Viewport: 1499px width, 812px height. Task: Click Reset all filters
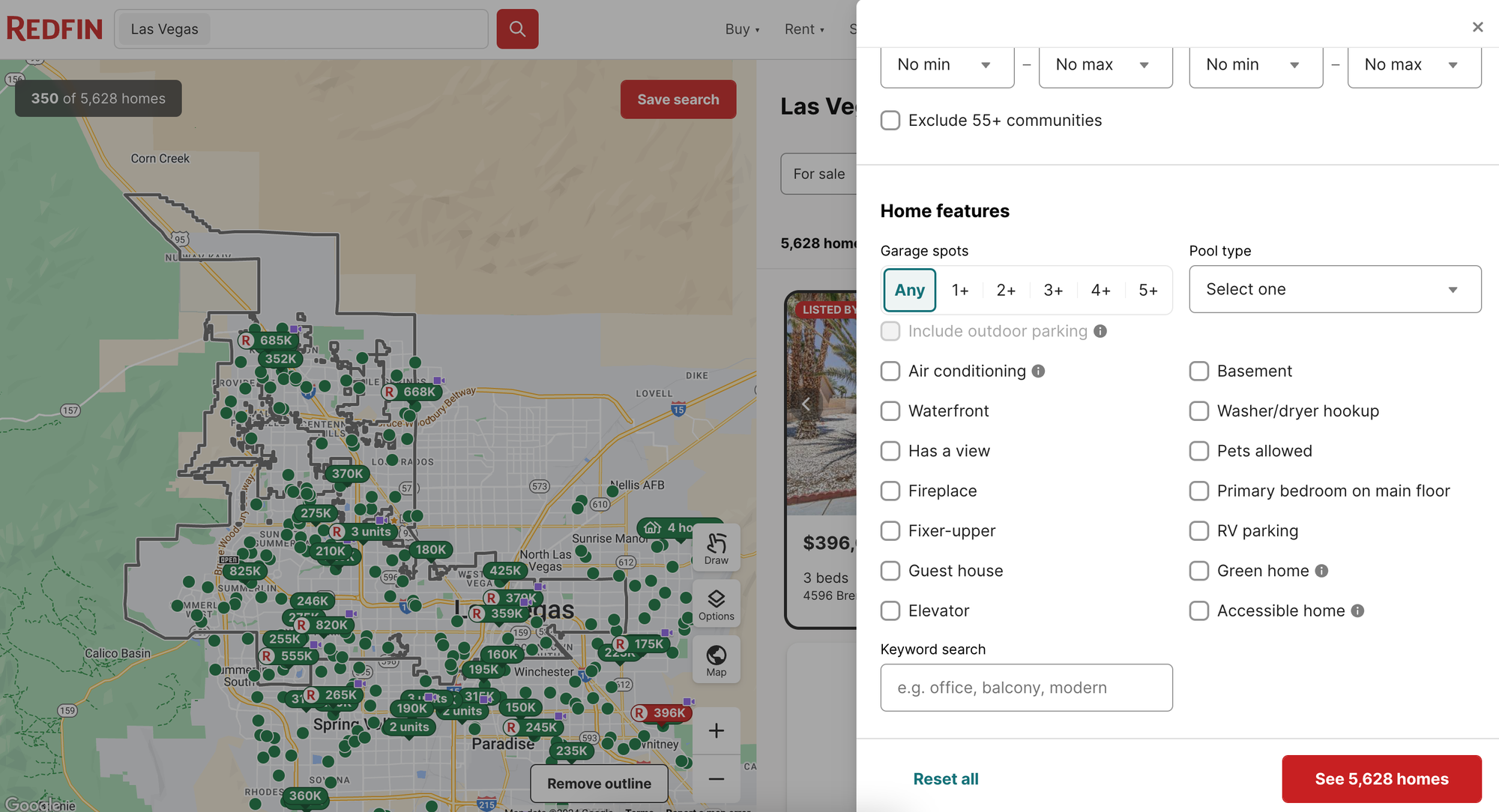946,779
